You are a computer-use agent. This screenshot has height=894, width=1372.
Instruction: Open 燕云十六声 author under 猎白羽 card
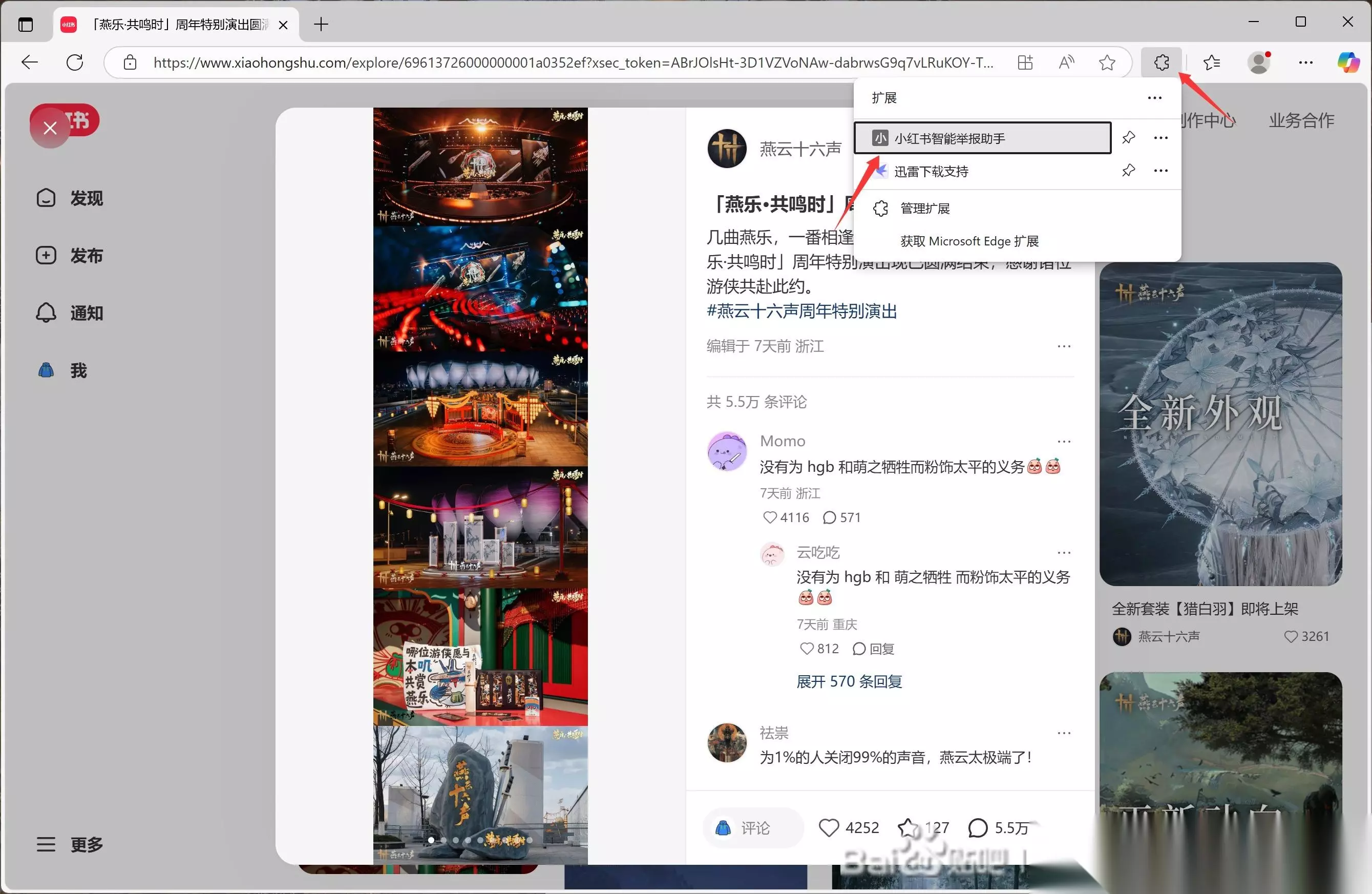(x=1156, y=636)
